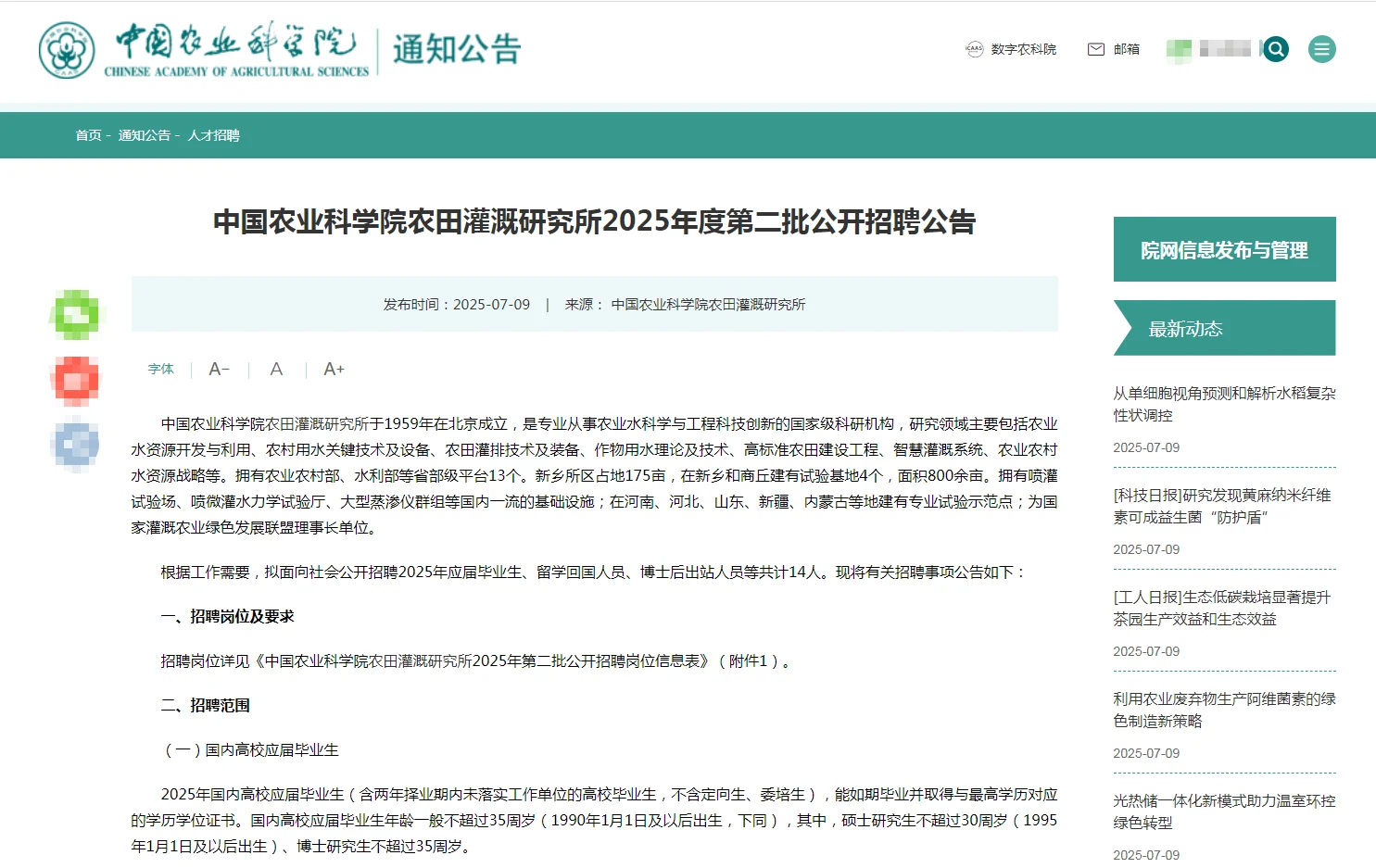Open 邮箱 link in header
This screenshot has height=868, width=1376.
[1127, 49]
